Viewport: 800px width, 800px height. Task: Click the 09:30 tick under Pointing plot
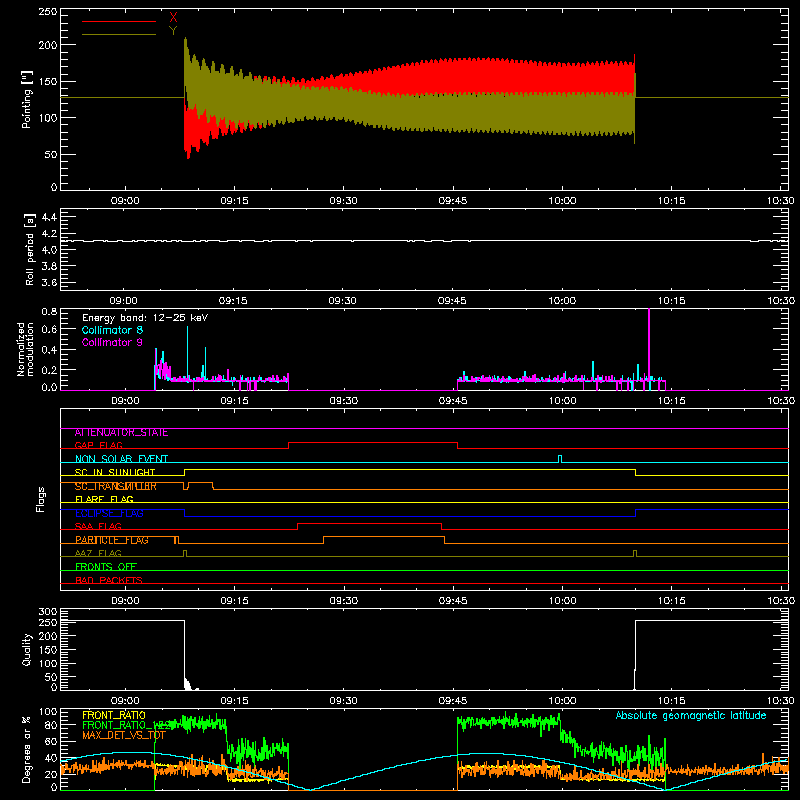[x=343, y=201]
